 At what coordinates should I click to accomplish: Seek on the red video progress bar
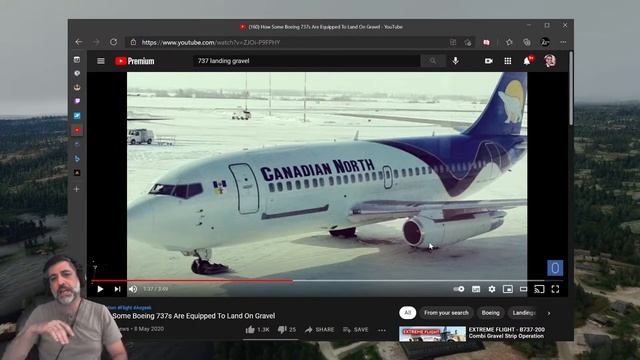327,281
